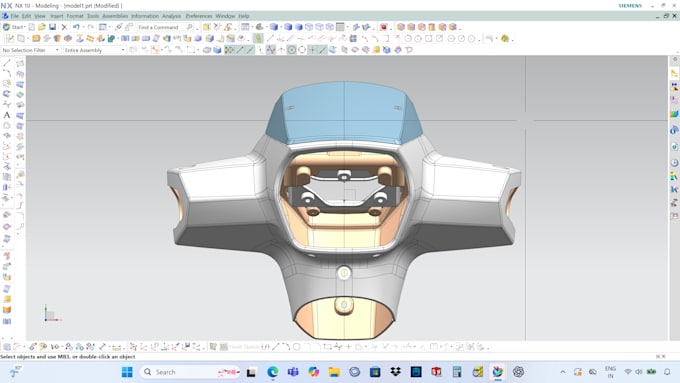
Task: Open the Internet Explorer tab on right sidebar
Action: click(674, 147)
